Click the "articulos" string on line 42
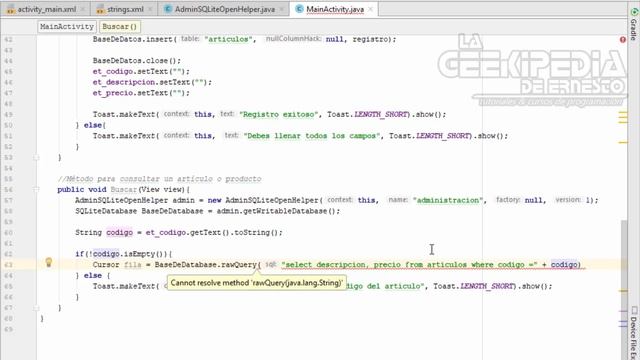This screenshot has height=360, width=640. click(x=228, y=39)
